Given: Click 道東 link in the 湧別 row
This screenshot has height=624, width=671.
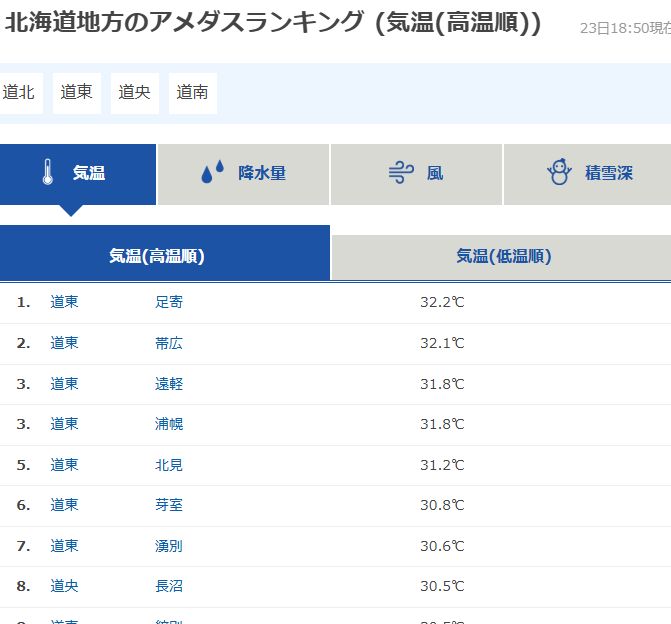Looking at the screenshot, I should (64, 546).
